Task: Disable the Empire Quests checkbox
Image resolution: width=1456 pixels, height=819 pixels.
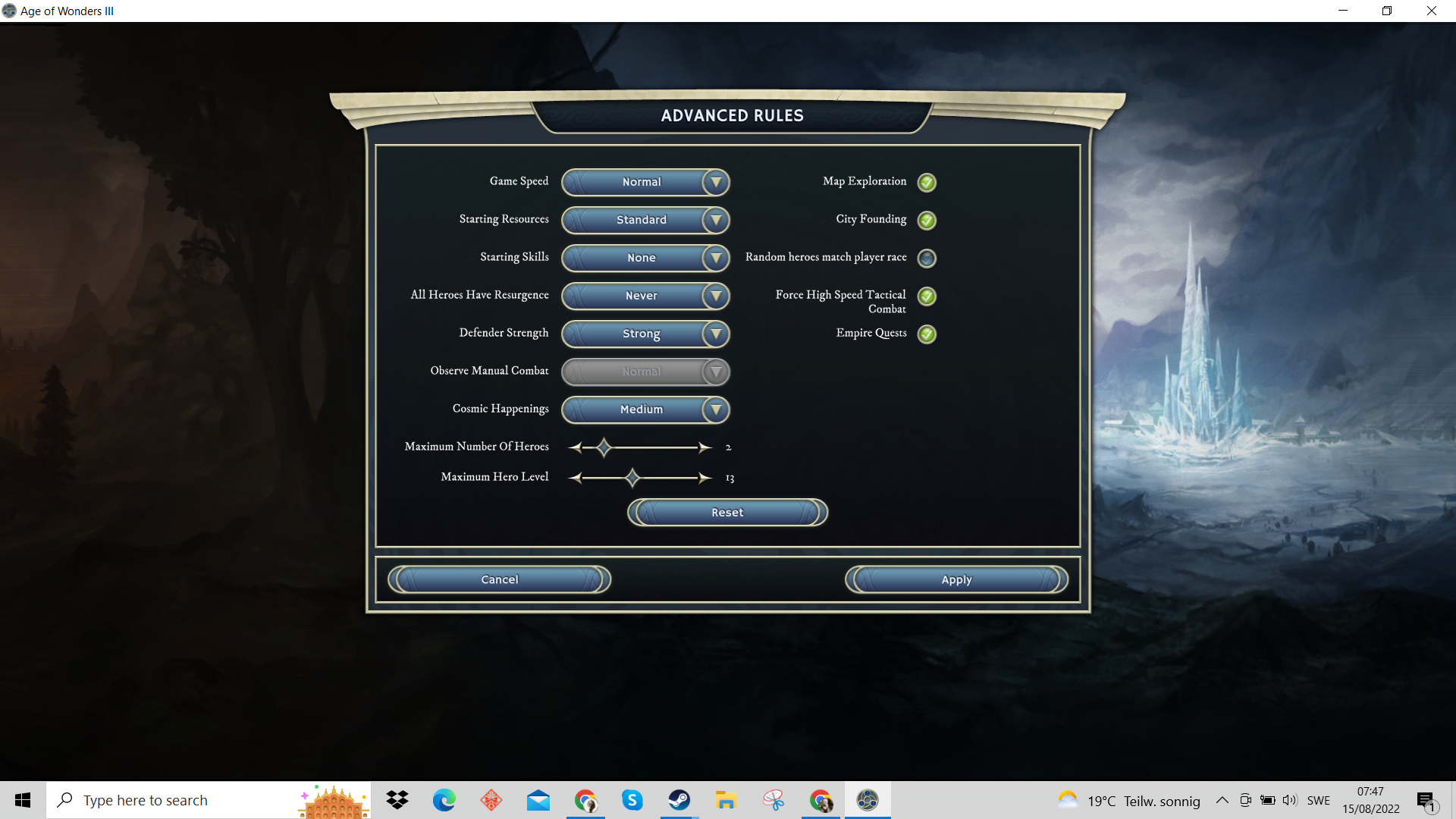Action: pyautogui.click(x=927, y=334)
